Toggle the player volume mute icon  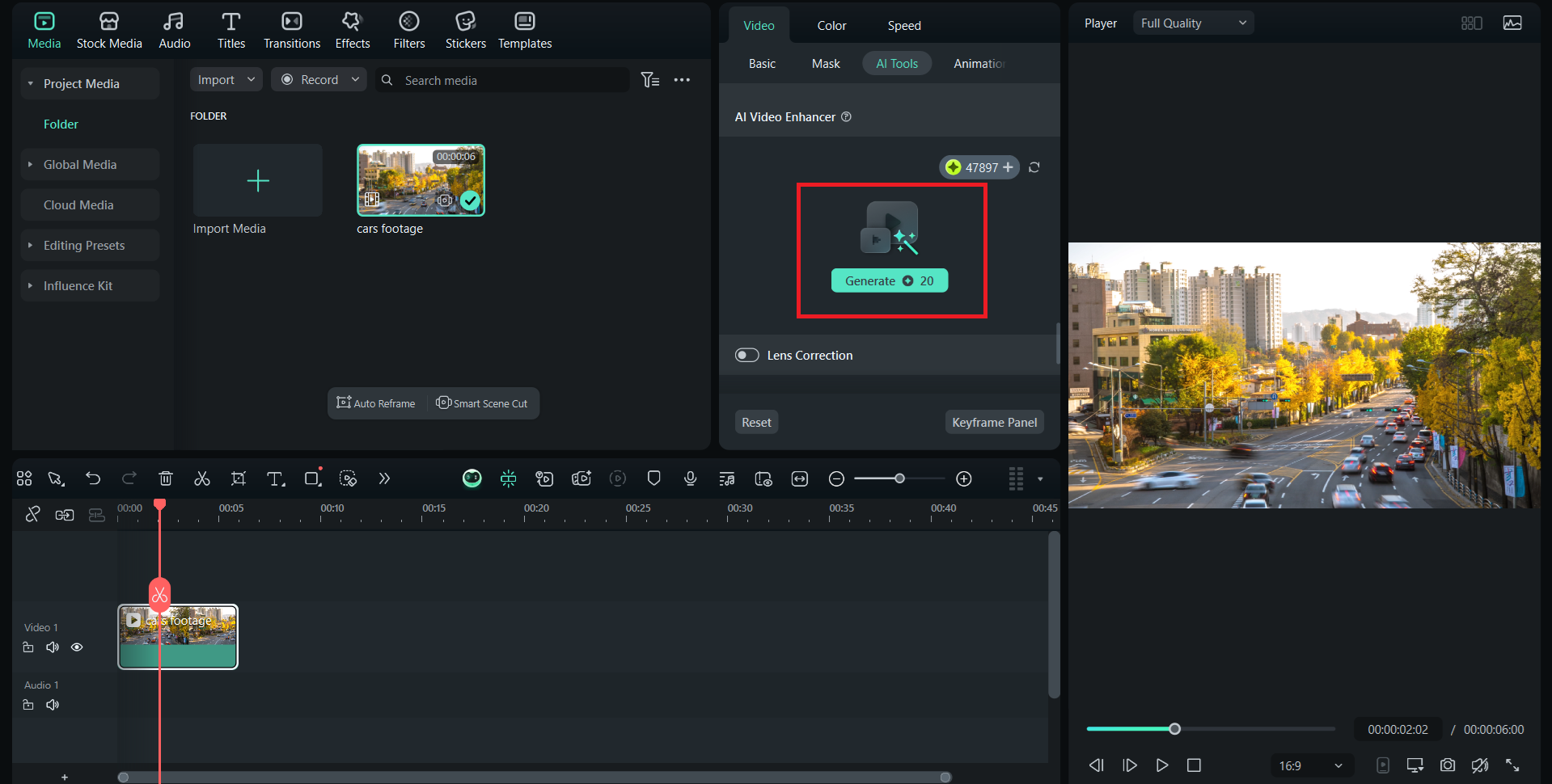click(x=1480, y=765)
